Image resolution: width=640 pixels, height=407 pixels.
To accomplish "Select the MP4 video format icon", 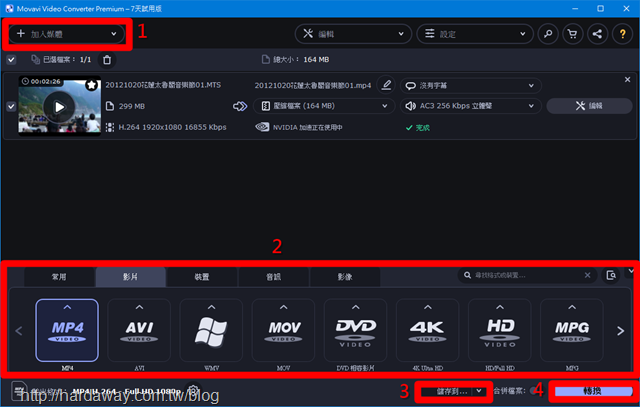I will coord(67,330).
